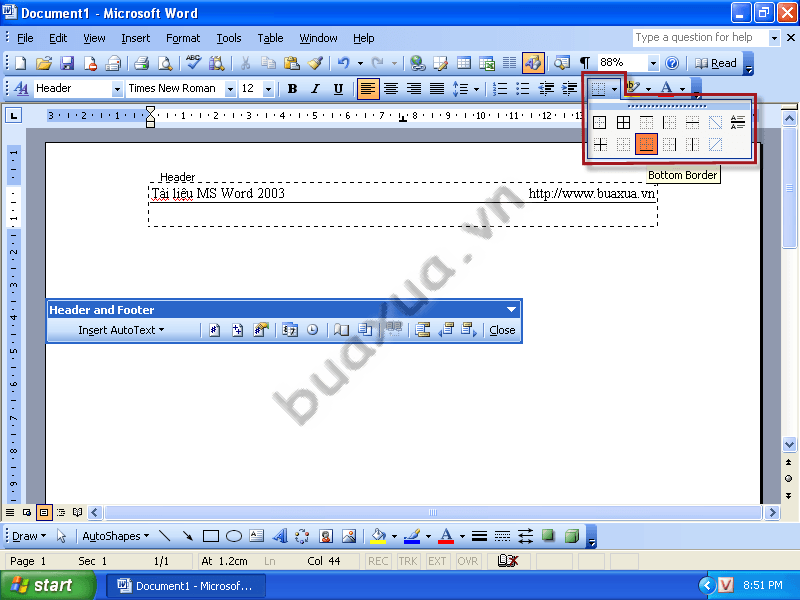Apply Diagonal Up Border option
The width and height of the screenshot is (800, 600).
click(x=715, y=144)
